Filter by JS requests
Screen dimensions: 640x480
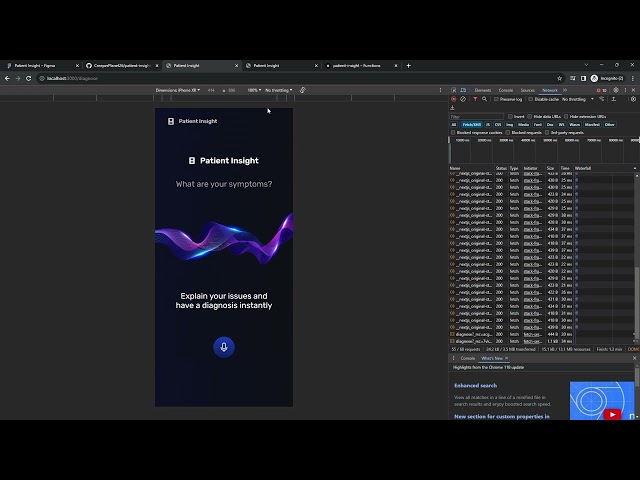coord(487,124)
